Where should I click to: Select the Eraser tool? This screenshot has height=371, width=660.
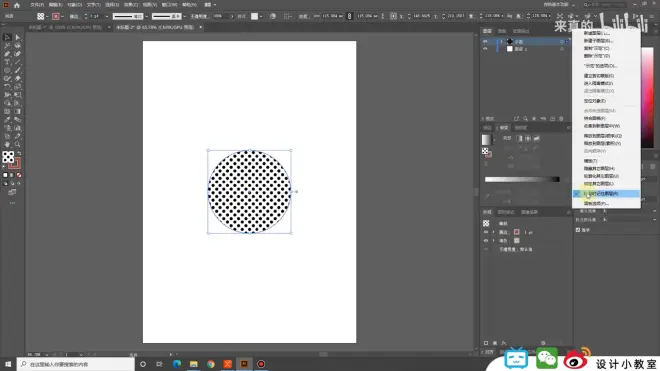pos(17,78)
